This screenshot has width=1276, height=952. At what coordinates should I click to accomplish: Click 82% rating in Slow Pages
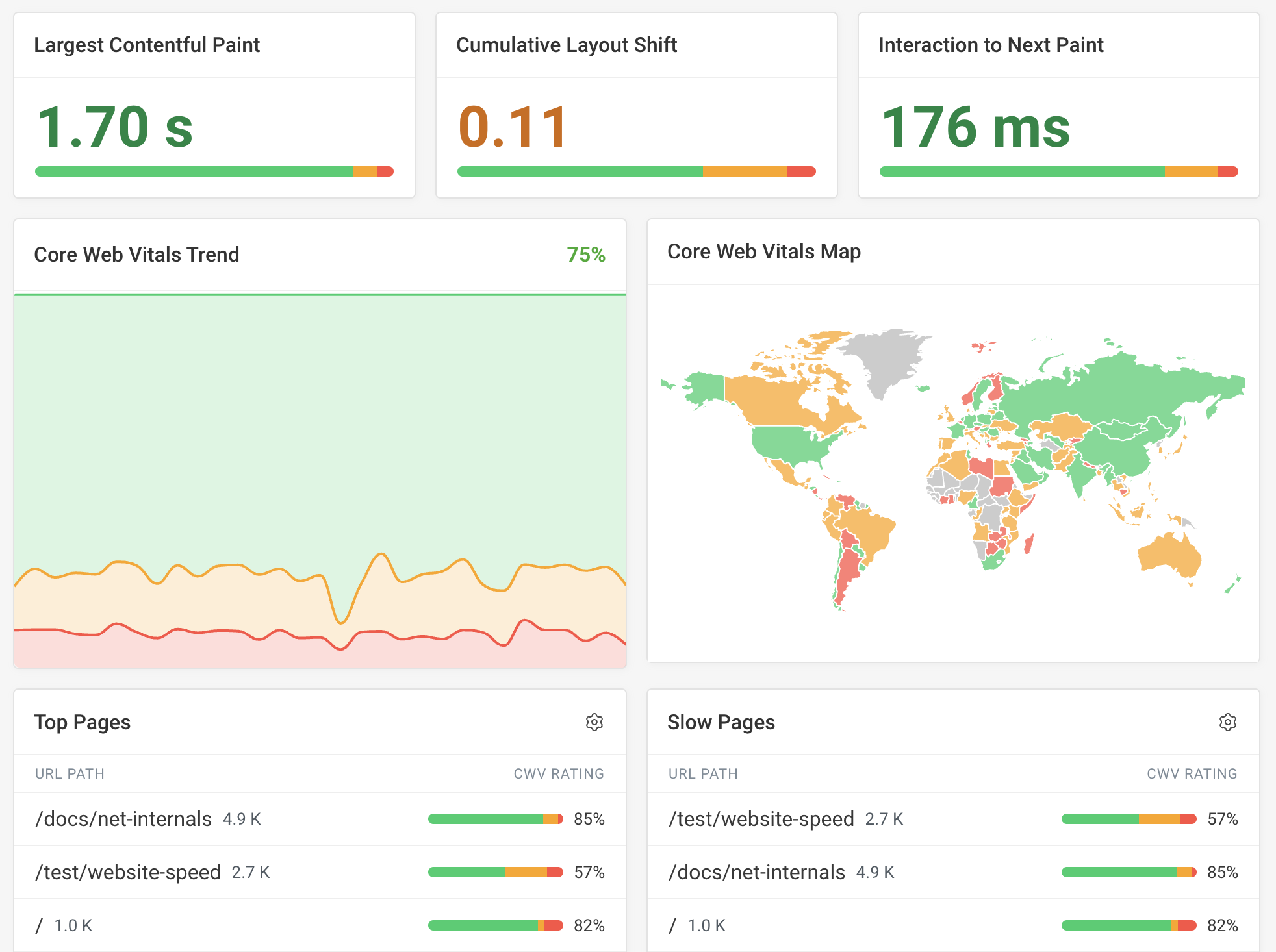1223,925
